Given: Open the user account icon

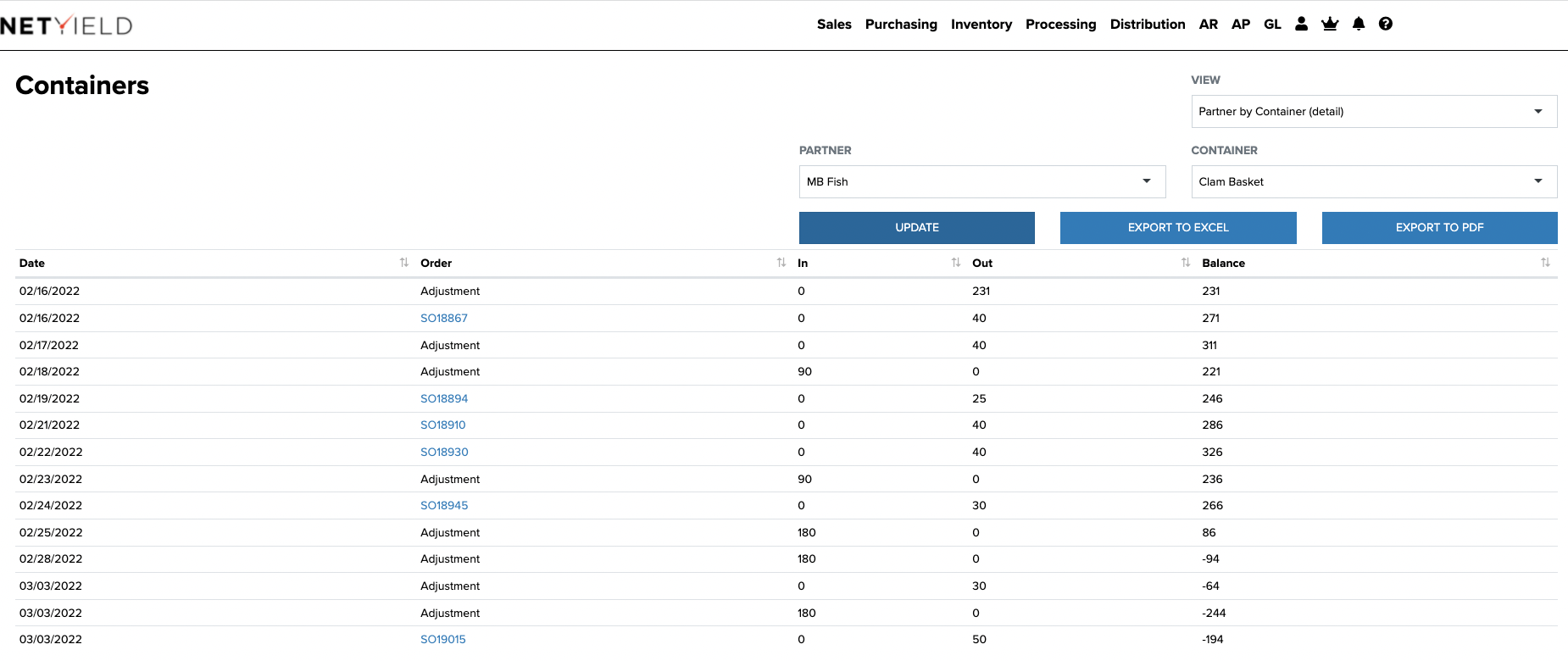Looking at the screenshot, I should click(x=1301, y=24).
